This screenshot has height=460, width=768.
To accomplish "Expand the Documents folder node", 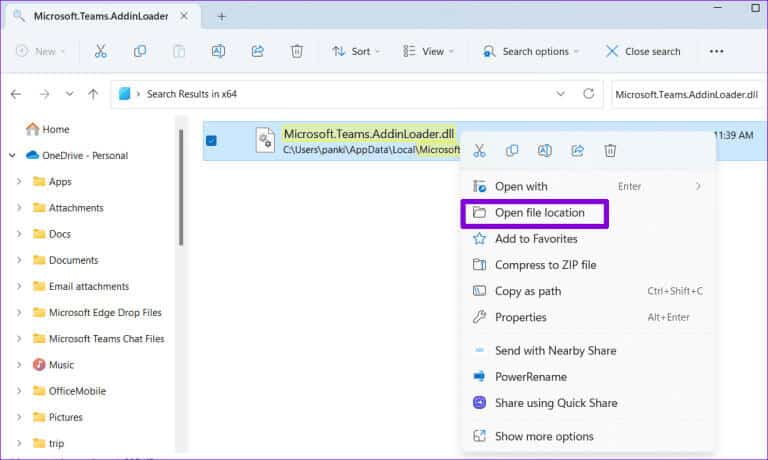I will (19, 260).
